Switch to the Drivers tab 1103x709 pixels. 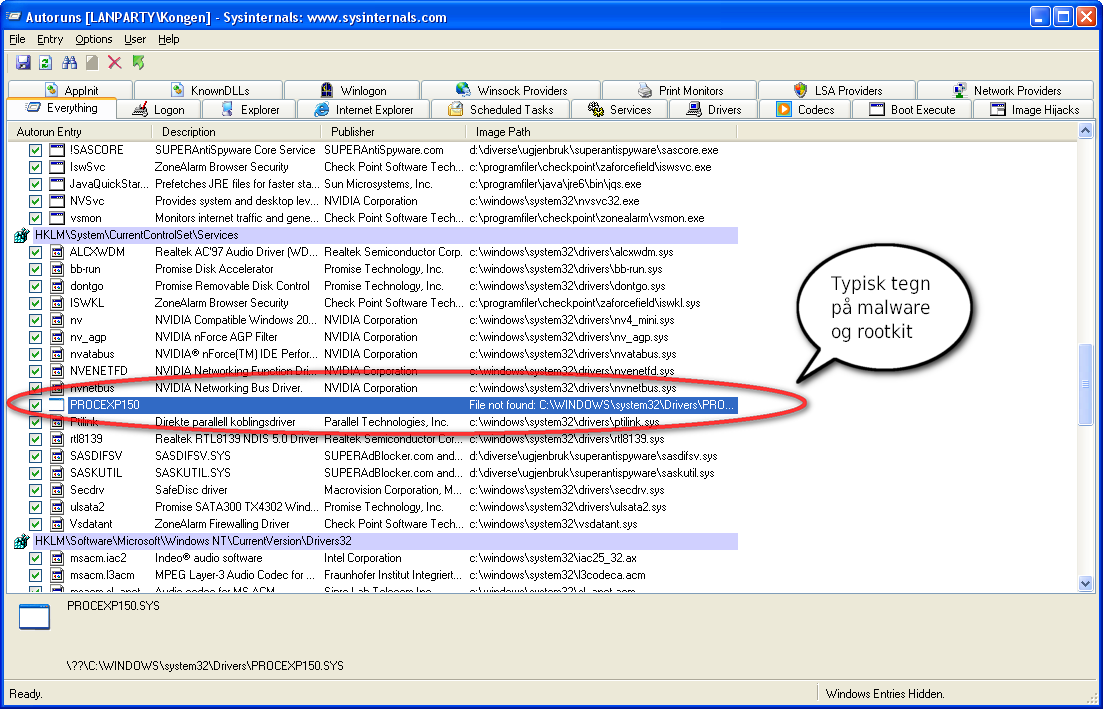coord(715,110)
